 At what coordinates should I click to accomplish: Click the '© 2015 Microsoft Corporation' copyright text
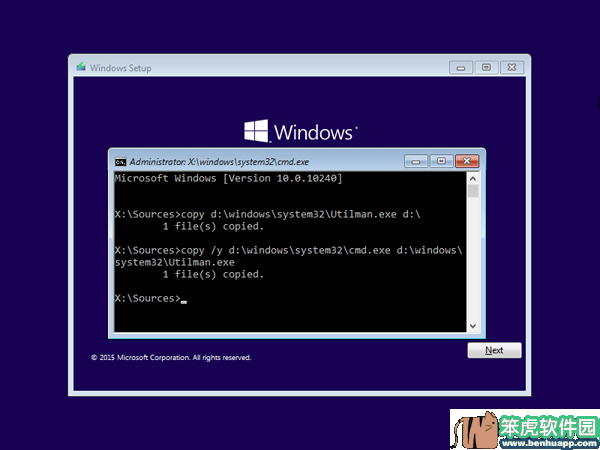[171, 357]
